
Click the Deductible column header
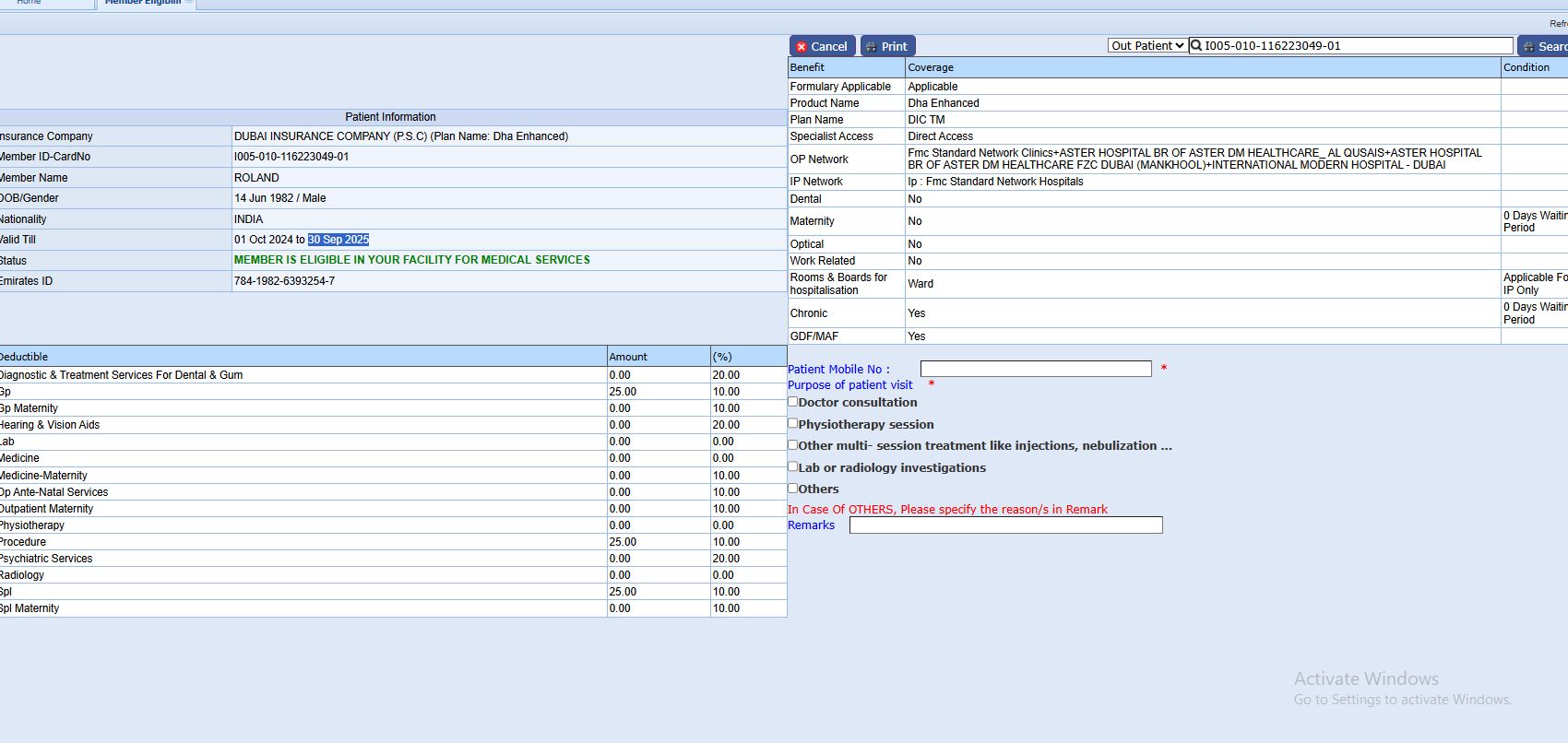pos(24,357)
